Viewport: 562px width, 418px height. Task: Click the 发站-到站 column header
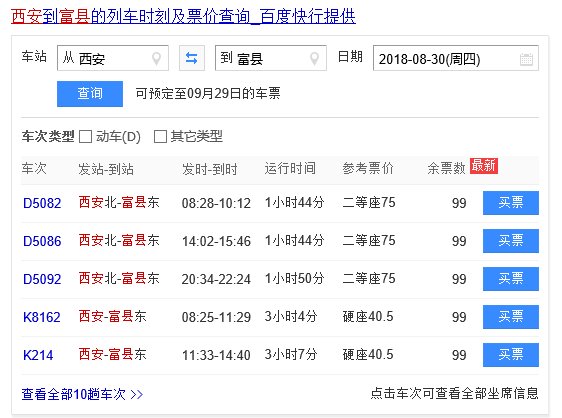106,169
